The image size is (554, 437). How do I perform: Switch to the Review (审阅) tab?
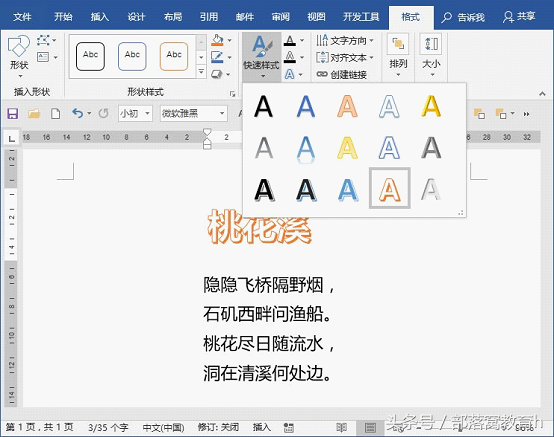point(281,17)
